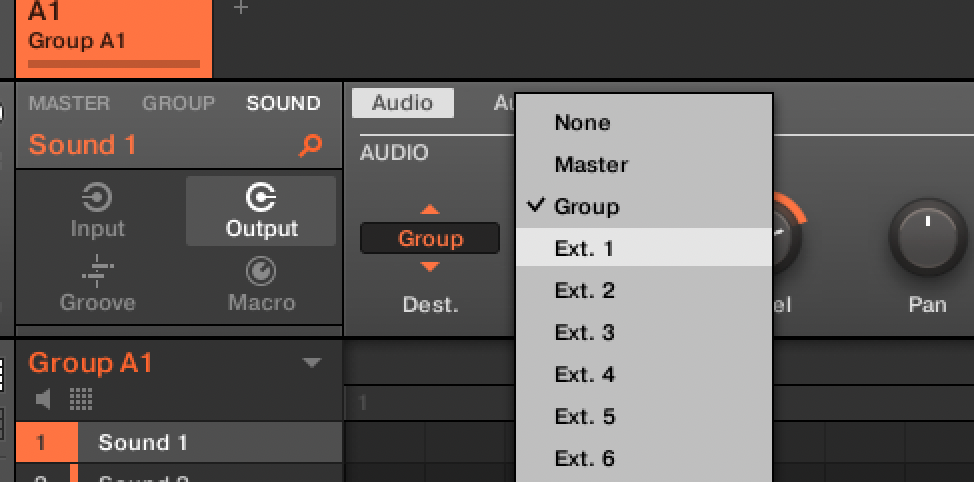Open the Dest. Group selector box

(x=429, y=238)
